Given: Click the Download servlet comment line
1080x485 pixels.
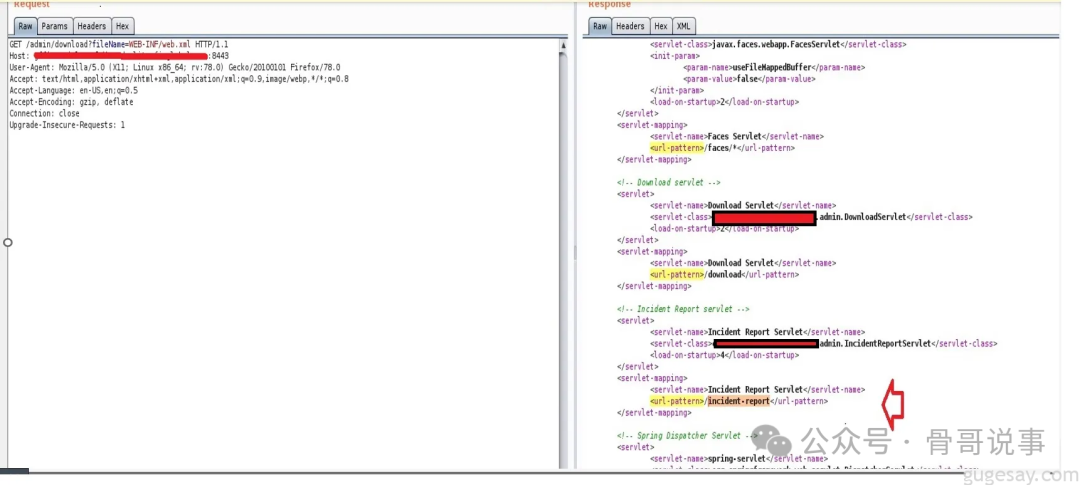Looking at the screenshot, I should [668, 183].
